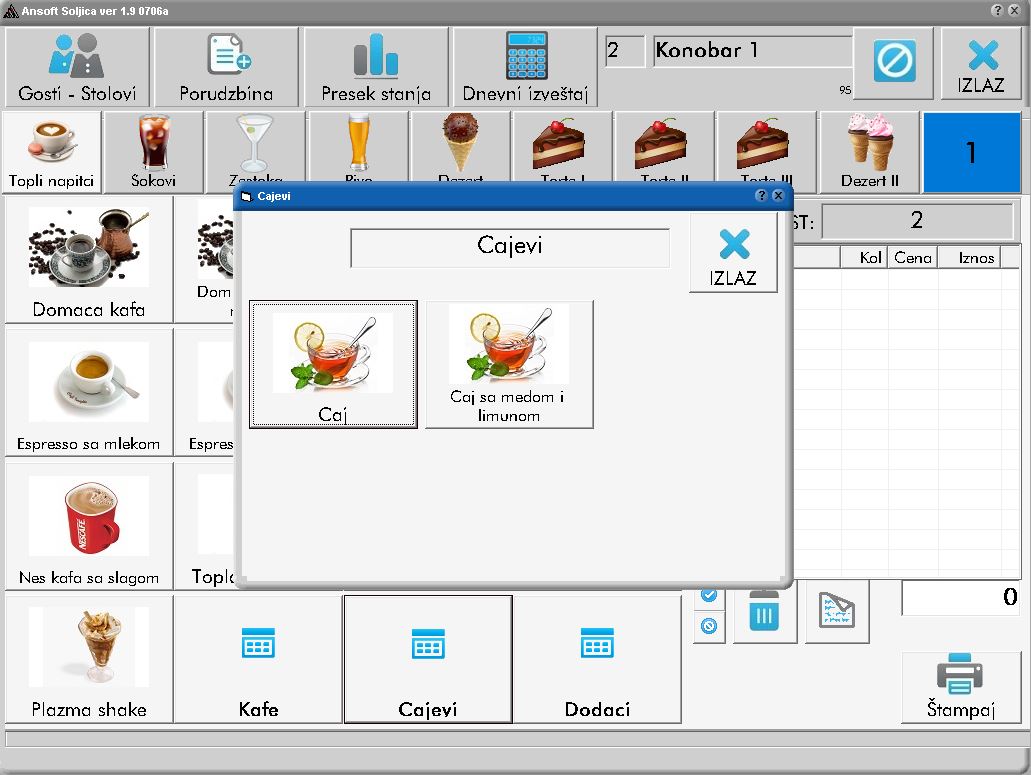Click the small blue checkmark button
Screen dimensions: 1031x775
709,596
